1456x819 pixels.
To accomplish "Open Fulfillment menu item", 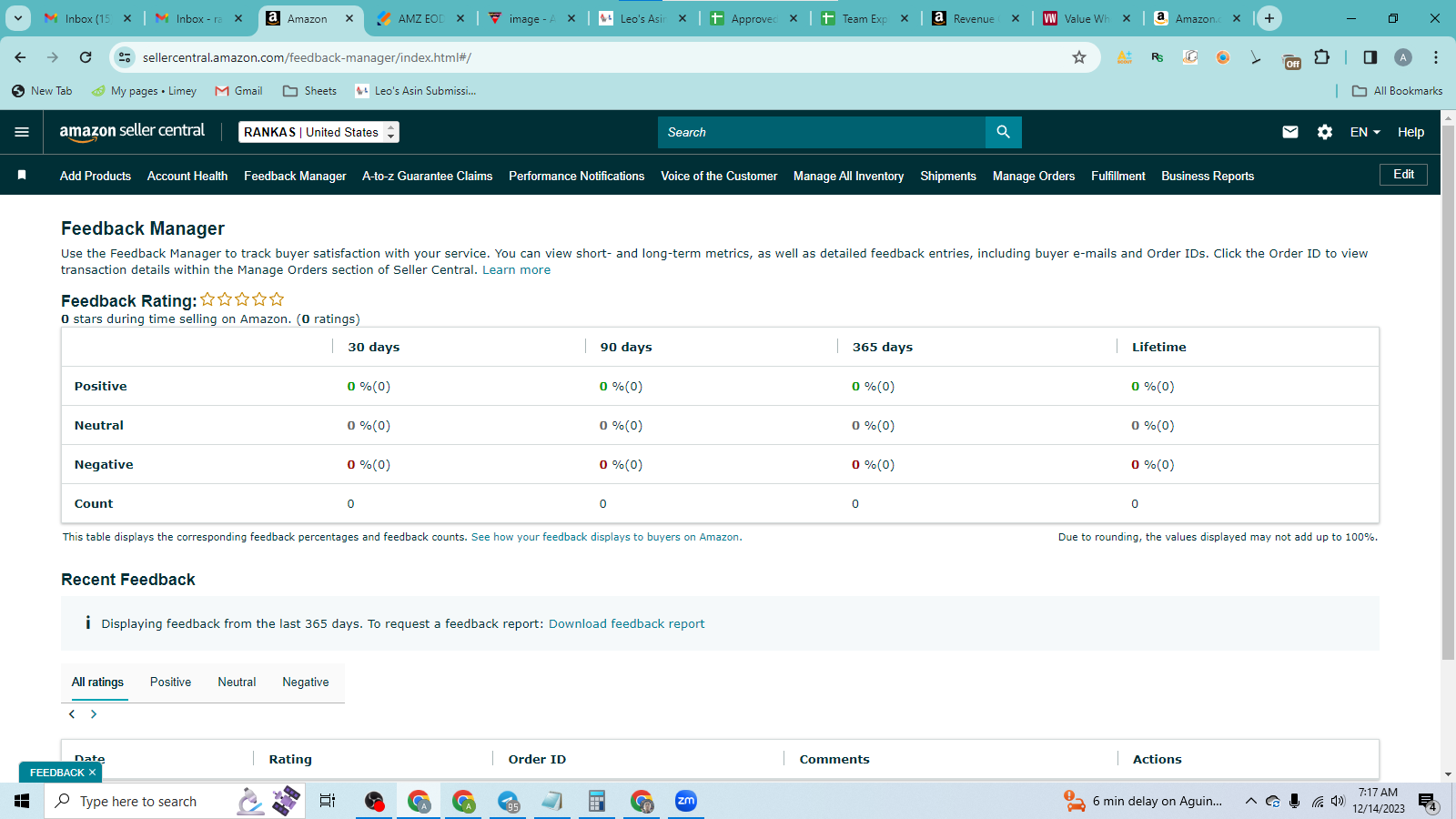I will click(1118, 176).
